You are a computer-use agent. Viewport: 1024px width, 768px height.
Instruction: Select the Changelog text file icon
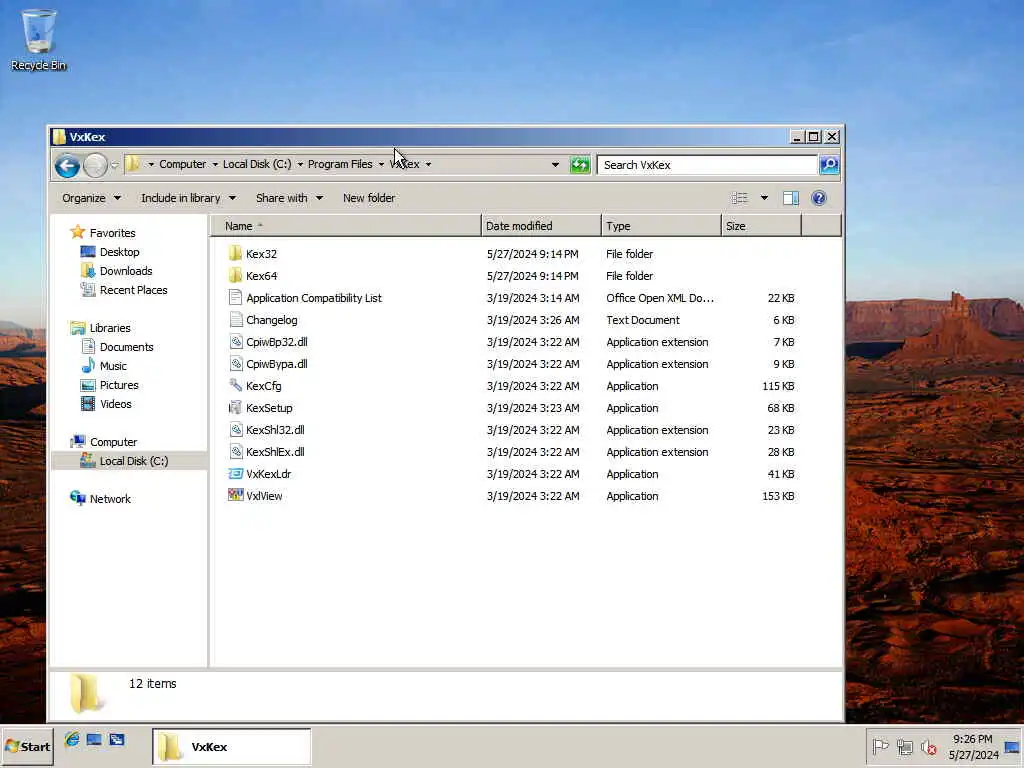(x=235, y=319)
